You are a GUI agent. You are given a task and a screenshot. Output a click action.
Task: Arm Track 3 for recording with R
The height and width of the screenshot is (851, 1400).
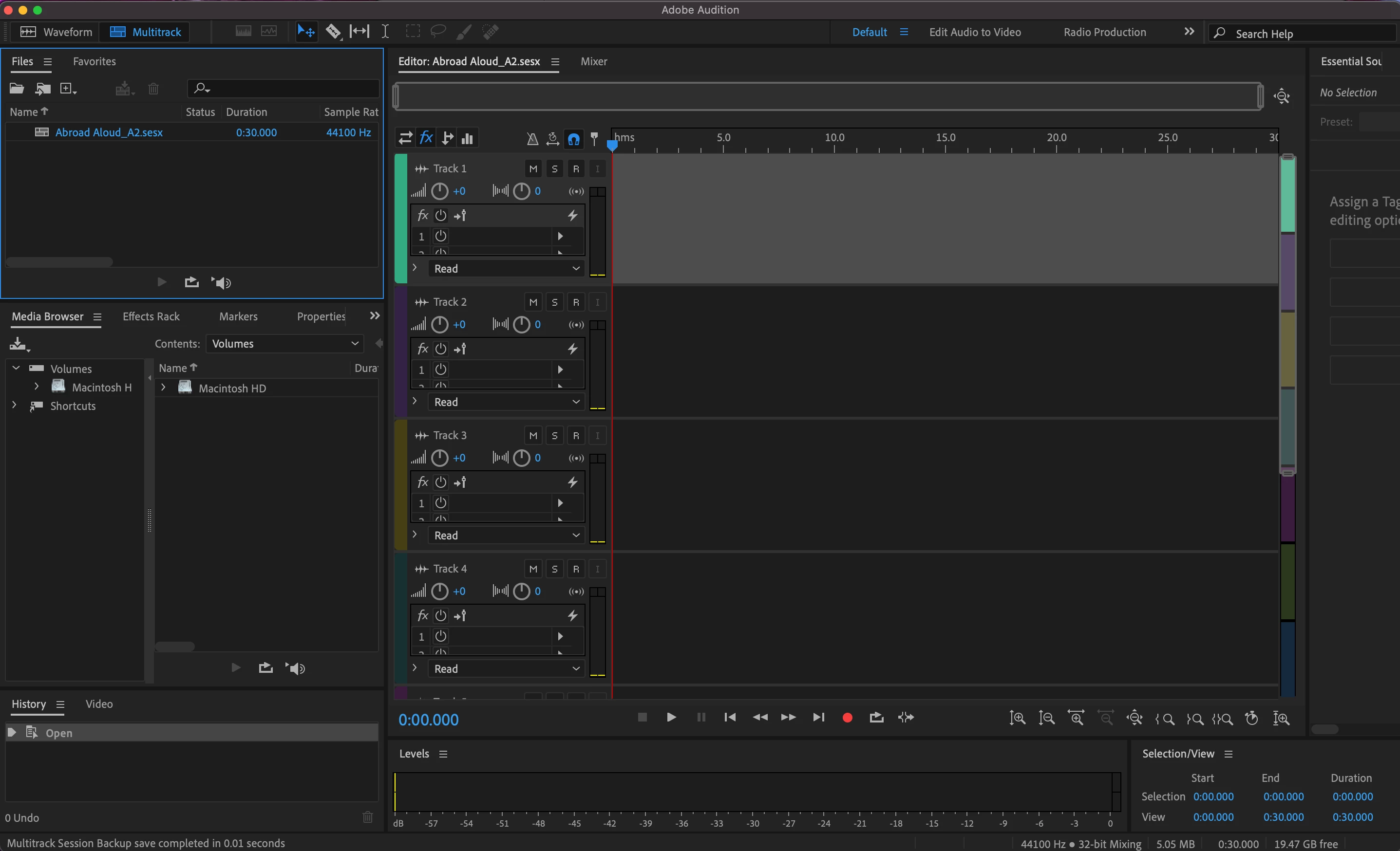[576, 435]
